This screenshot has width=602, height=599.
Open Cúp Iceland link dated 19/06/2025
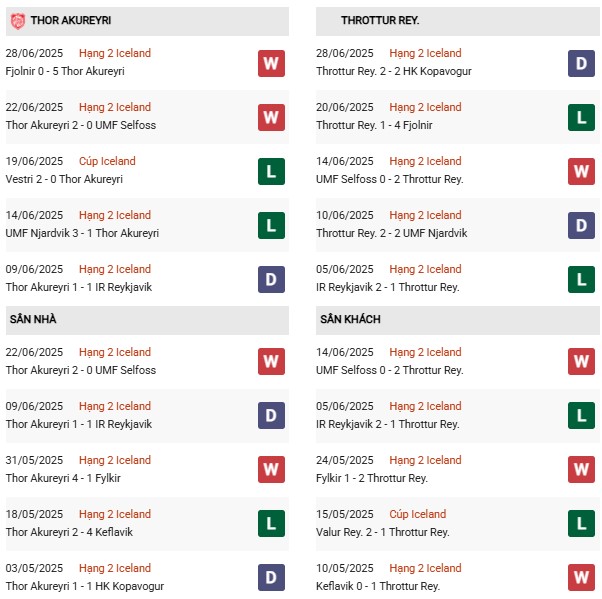[107, 161]
